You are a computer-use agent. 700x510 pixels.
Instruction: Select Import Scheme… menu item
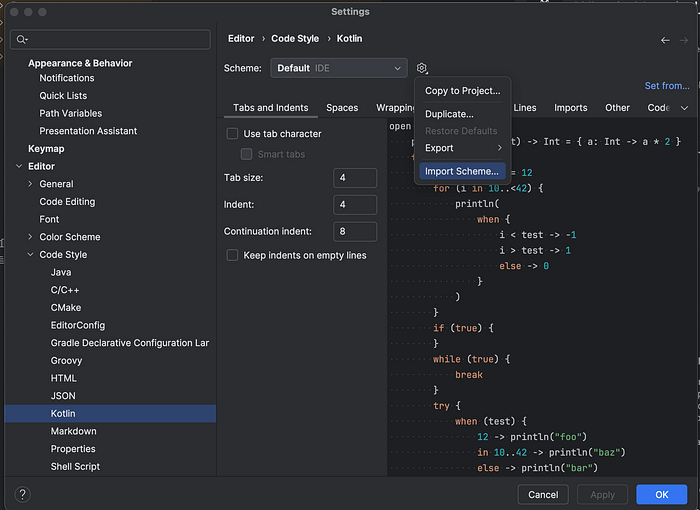[x=462, y=171]
